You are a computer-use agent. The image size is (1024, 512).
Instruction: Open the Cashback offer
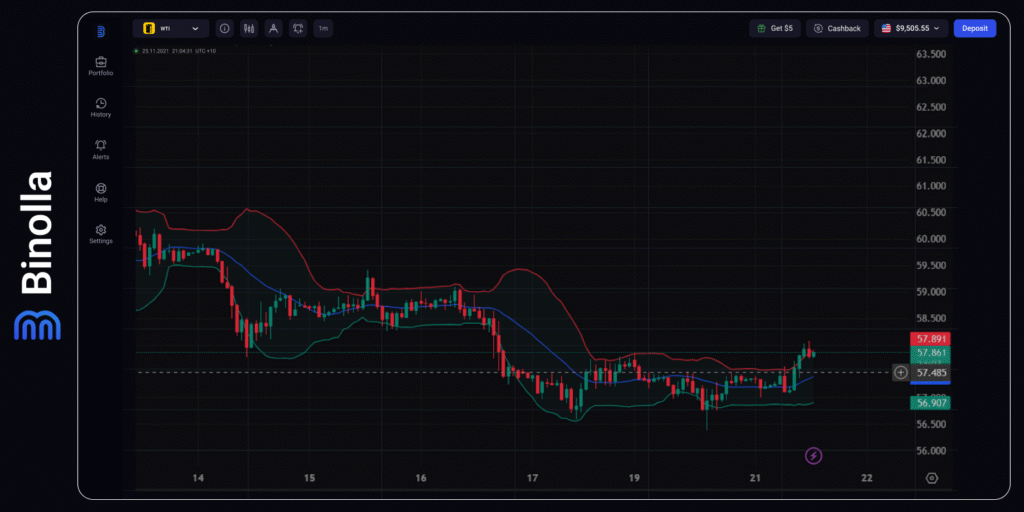(837, 28)
